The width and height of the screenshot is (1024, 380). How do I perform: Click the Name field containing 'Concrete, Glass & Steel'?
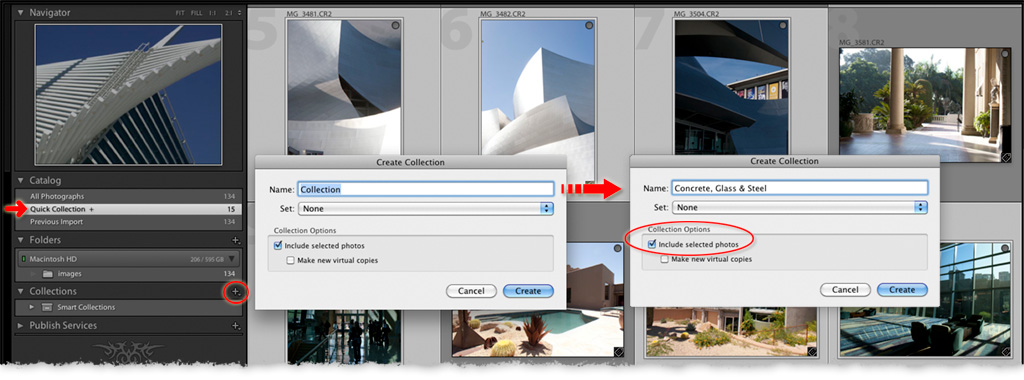click(x=800, y=188)
